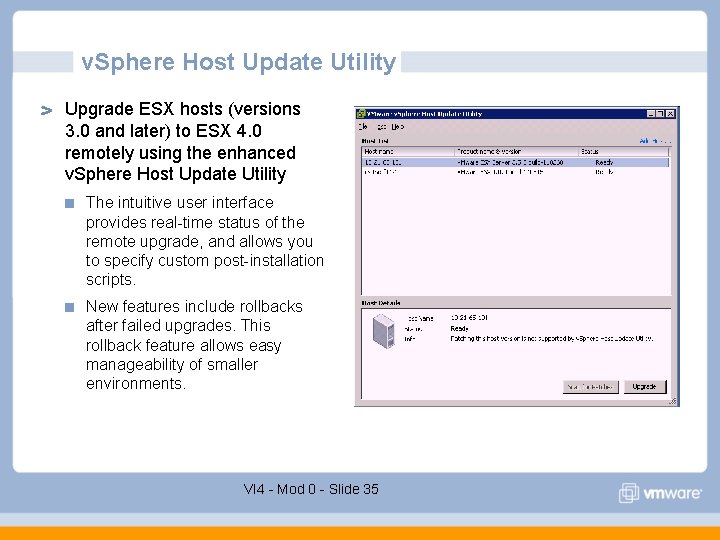Open the menu between File and Help
720x540 pixels.
[381, 126]
